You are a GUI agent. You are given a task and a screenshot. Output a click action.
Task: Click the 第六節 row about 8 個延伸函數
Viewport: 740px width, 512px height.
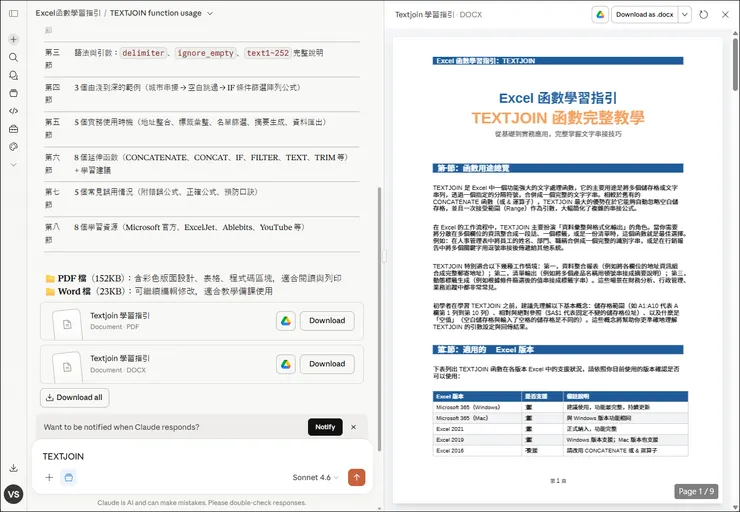(202, 164)
